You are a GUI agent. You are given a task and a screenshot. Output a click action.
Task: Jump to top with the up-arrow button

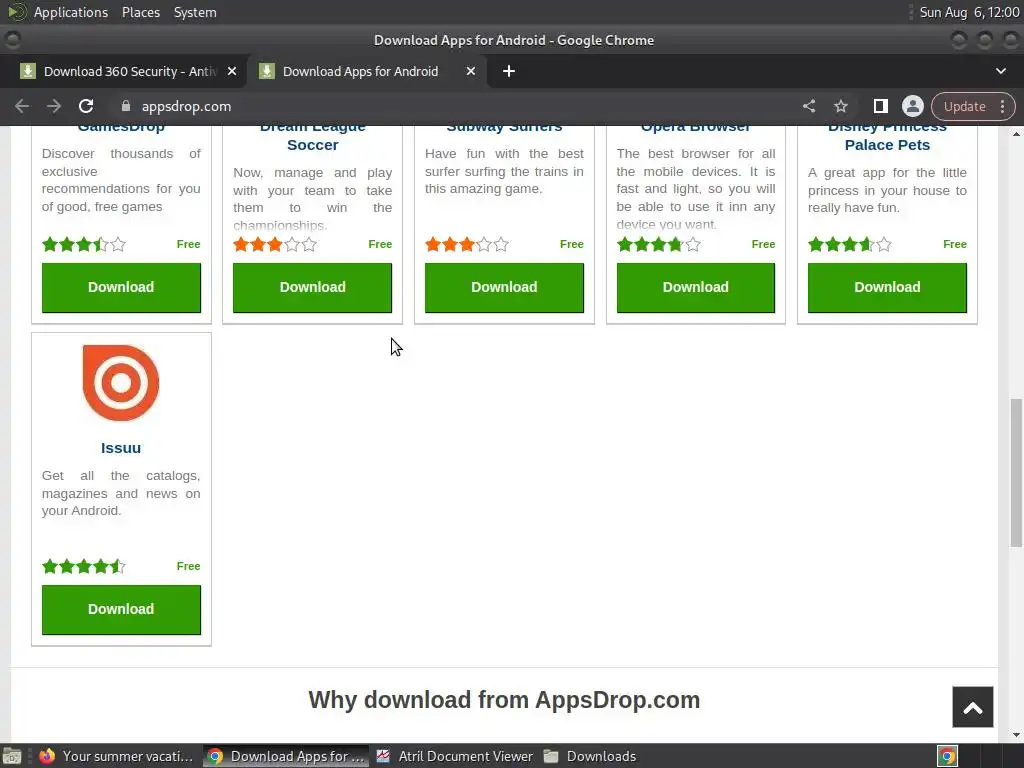(973, 707)
